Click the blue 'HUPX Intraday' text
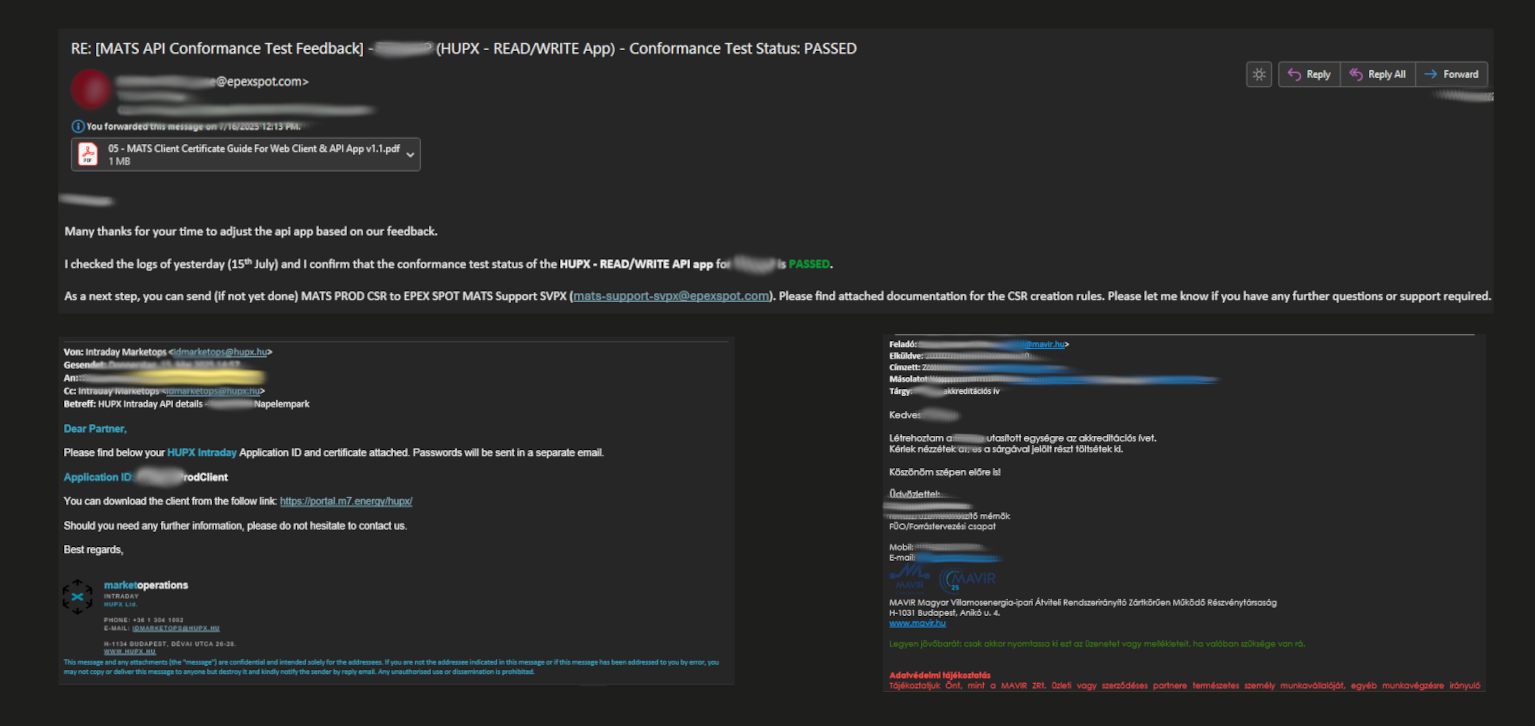The image size is (1535, 726). tap(202, 452)
